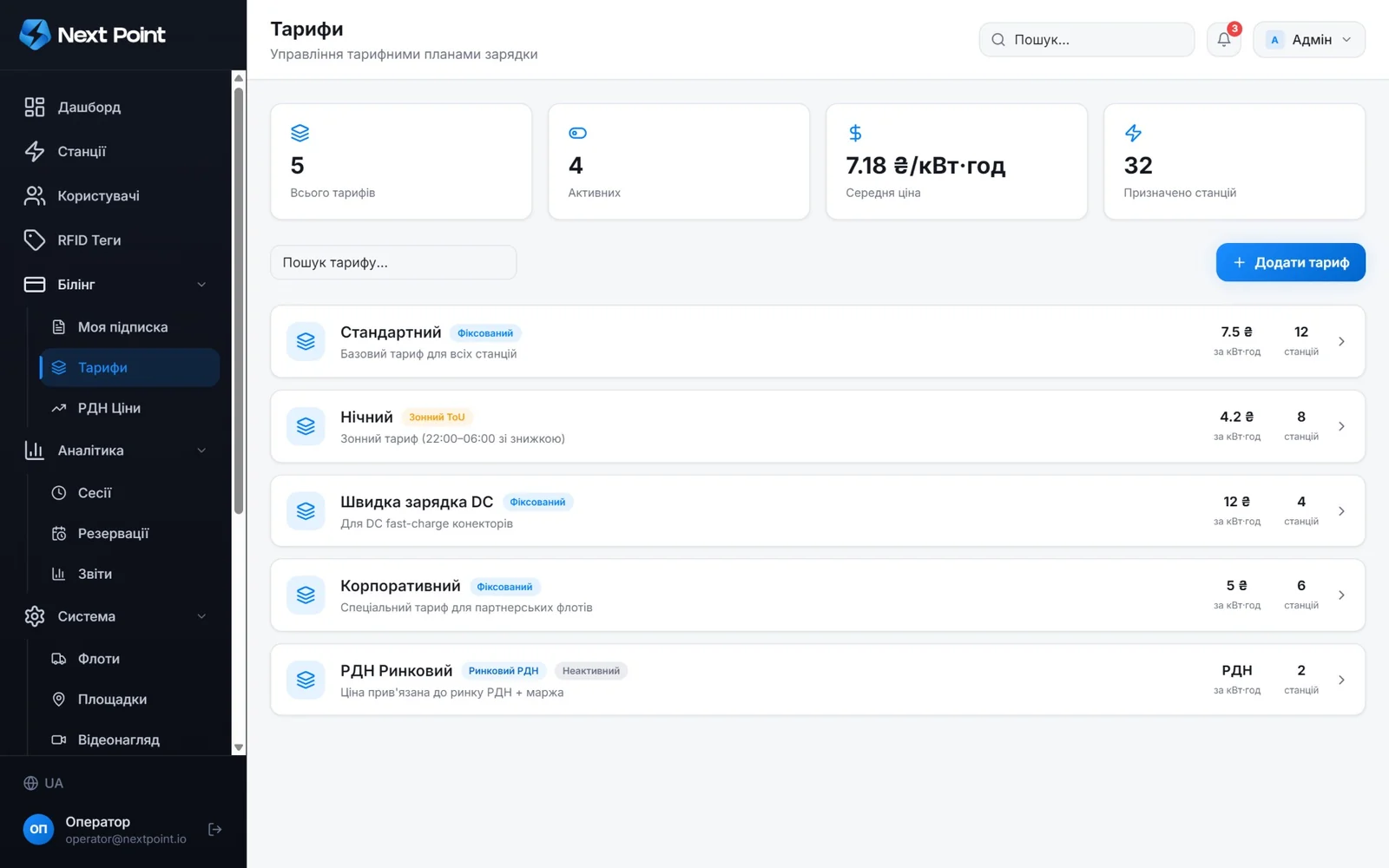
Task: Open Площадки menu item
Action: point(129,699)
